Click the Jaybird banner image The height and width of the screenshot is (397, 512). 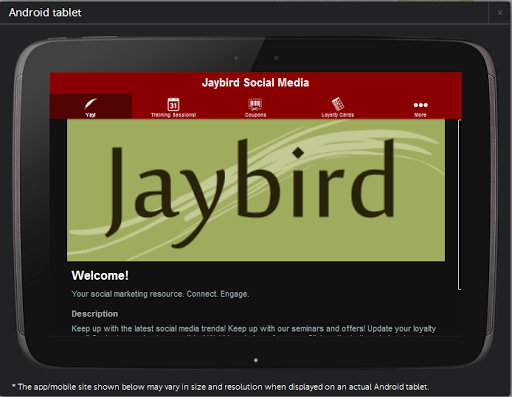(256, 190)
